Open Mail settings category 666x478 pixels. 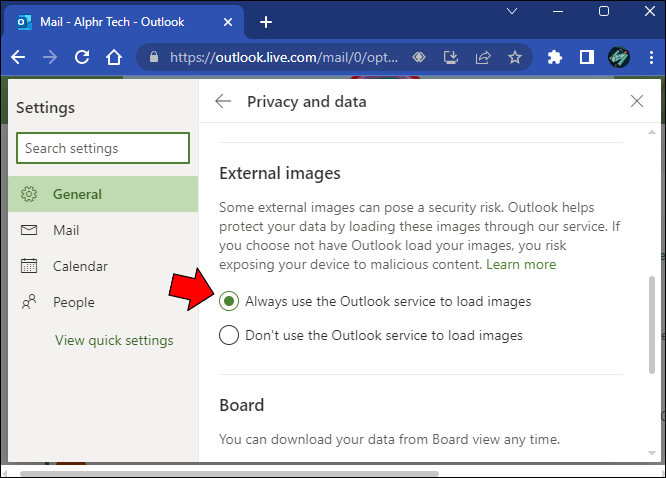[x=103, y=230]
